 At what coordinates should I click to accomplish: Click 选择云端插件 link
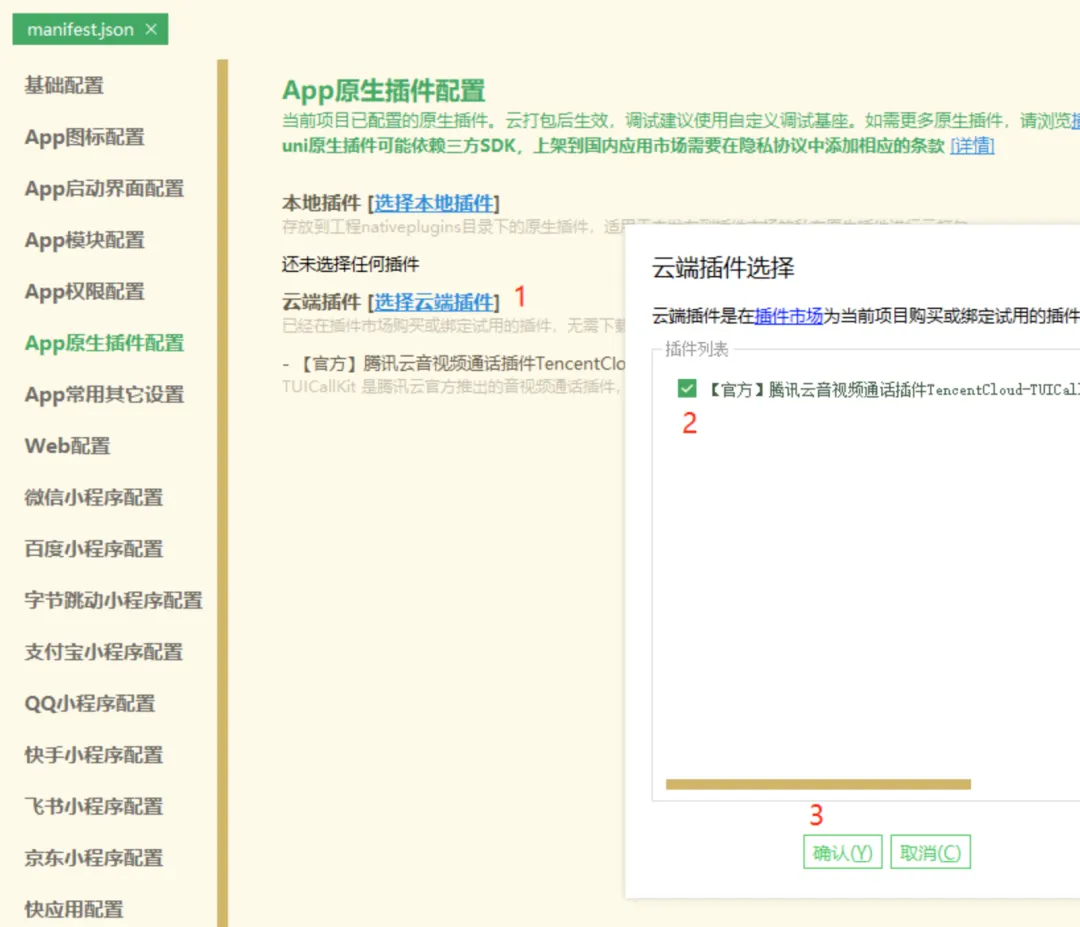[x=434, y=302]
